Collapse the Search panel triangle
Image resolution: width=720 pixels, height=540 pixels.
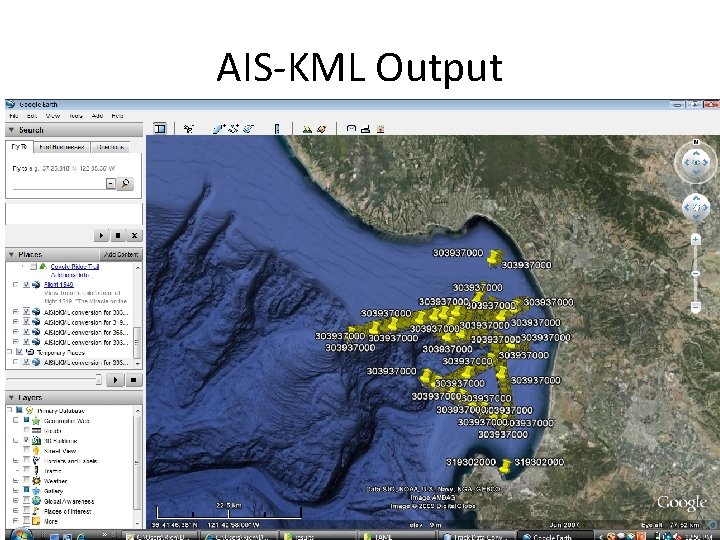coord(11,130)
